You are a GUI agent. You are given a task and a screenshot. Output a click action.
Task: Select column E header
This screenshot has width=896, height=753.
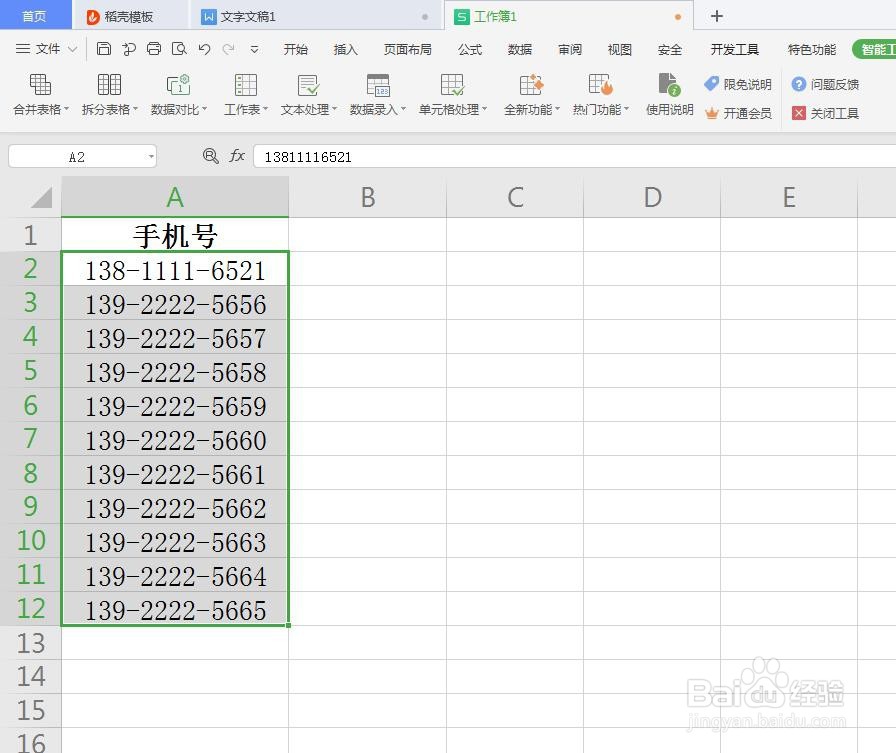click(x=789, y=197)
